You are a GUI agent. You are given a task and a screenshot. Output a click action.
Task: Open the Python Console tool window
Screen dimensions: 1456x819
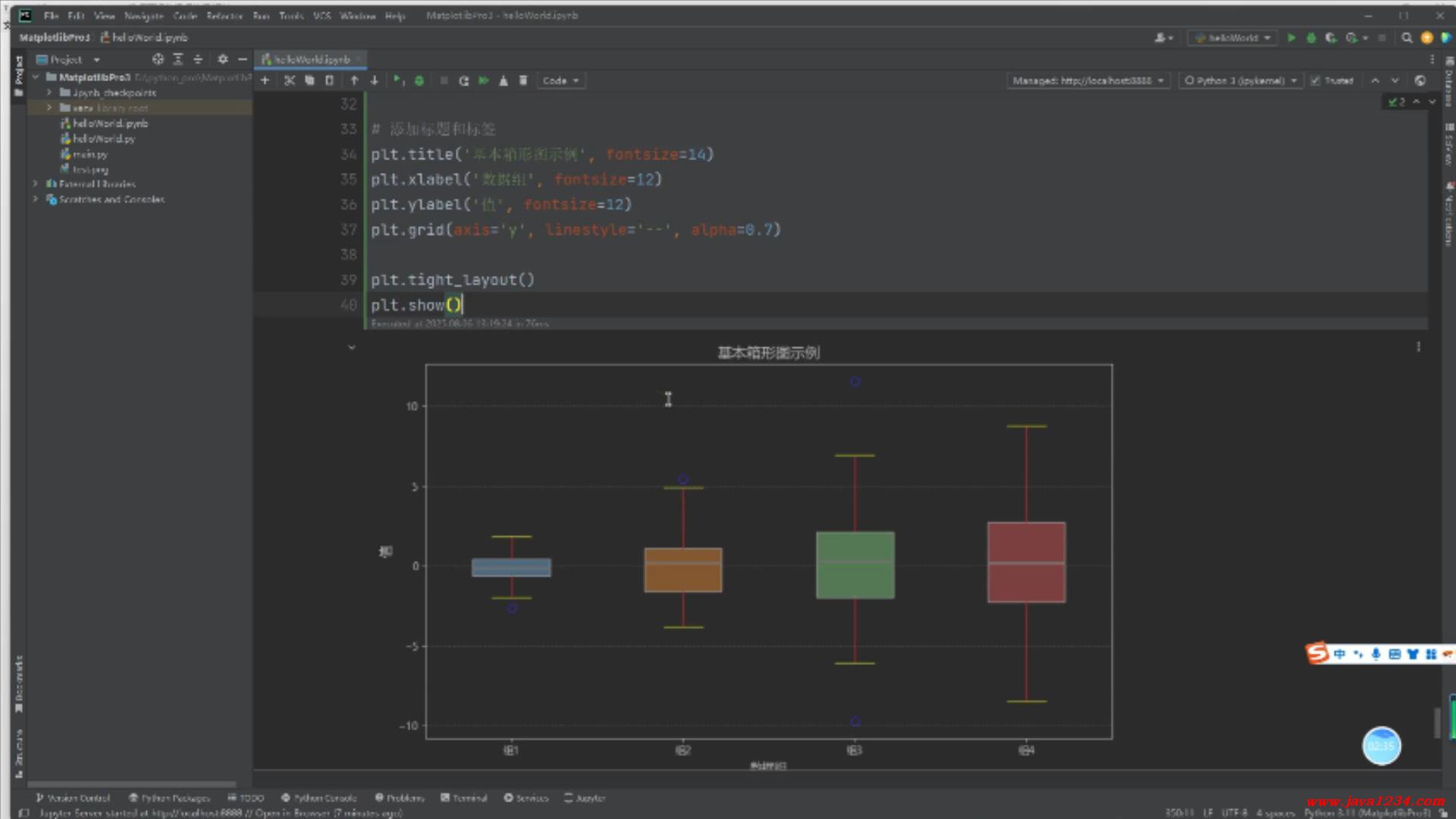(318, 798)
